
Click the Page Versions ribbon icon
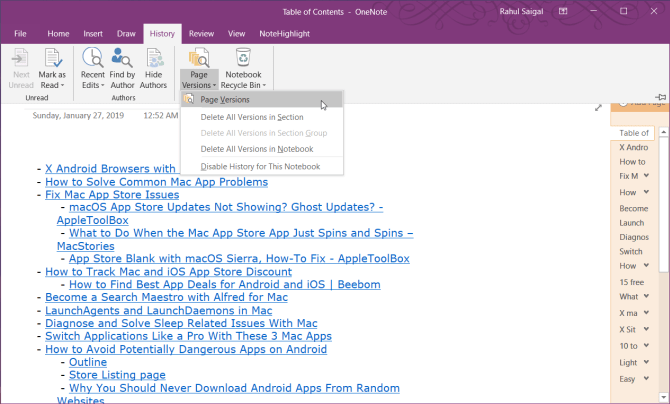pos(197,59)
